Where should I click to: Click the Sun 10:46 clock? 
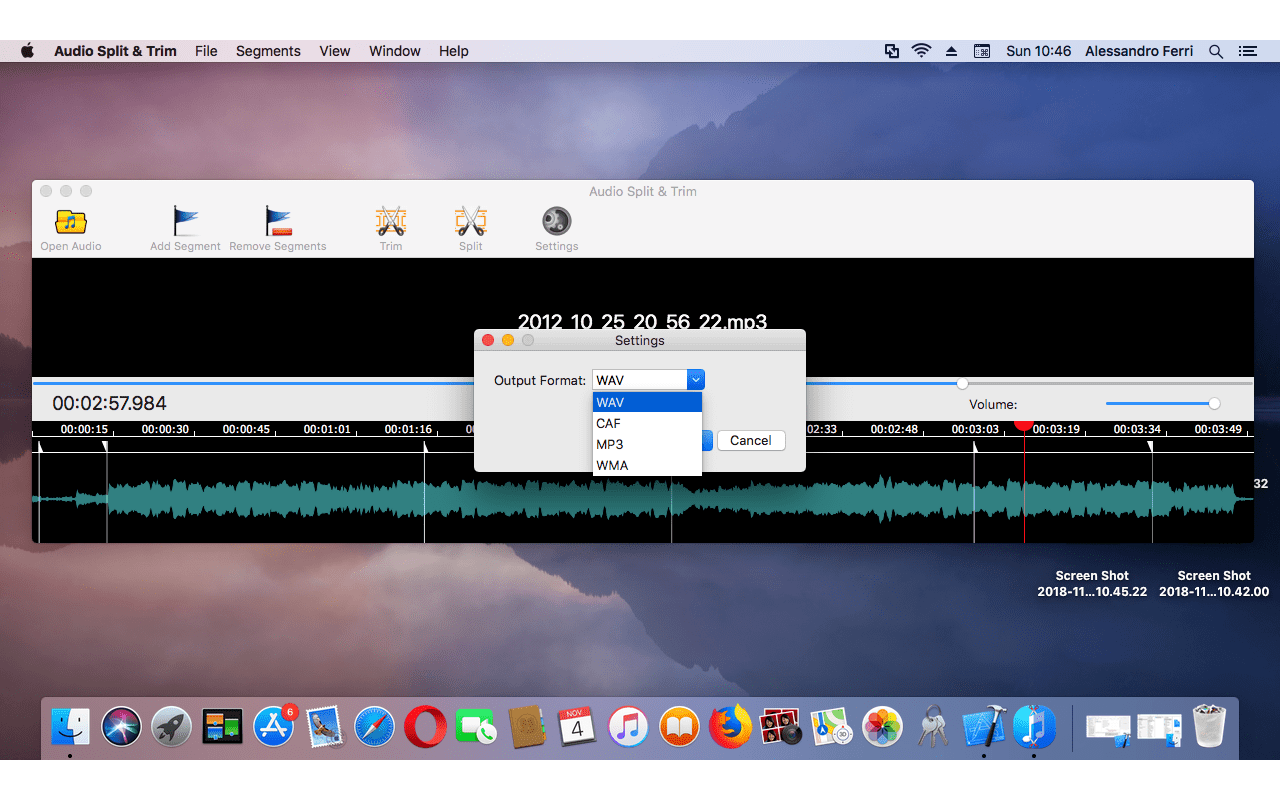(1038, 50)
